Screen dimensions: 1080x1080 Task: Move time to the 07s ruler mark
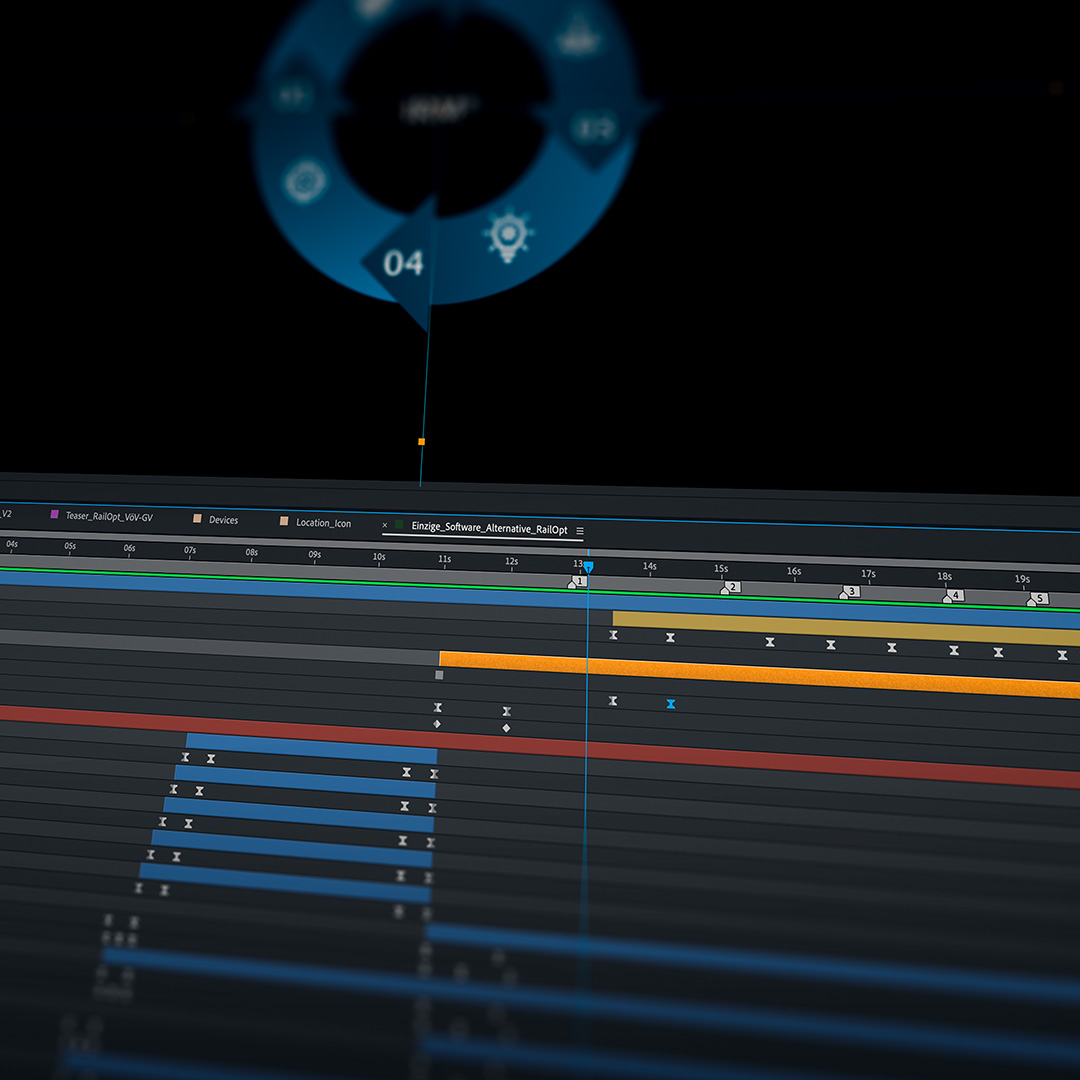point(189,550)
